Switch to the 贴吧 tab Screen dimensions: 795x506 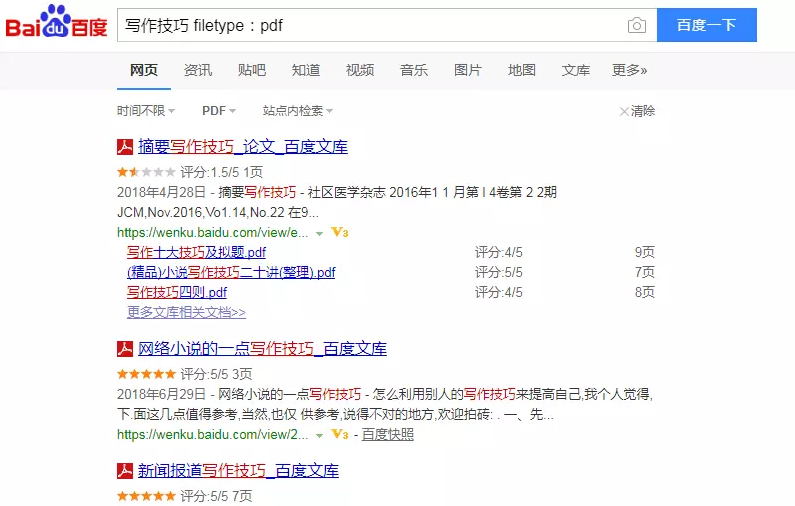tap(252, 70)
